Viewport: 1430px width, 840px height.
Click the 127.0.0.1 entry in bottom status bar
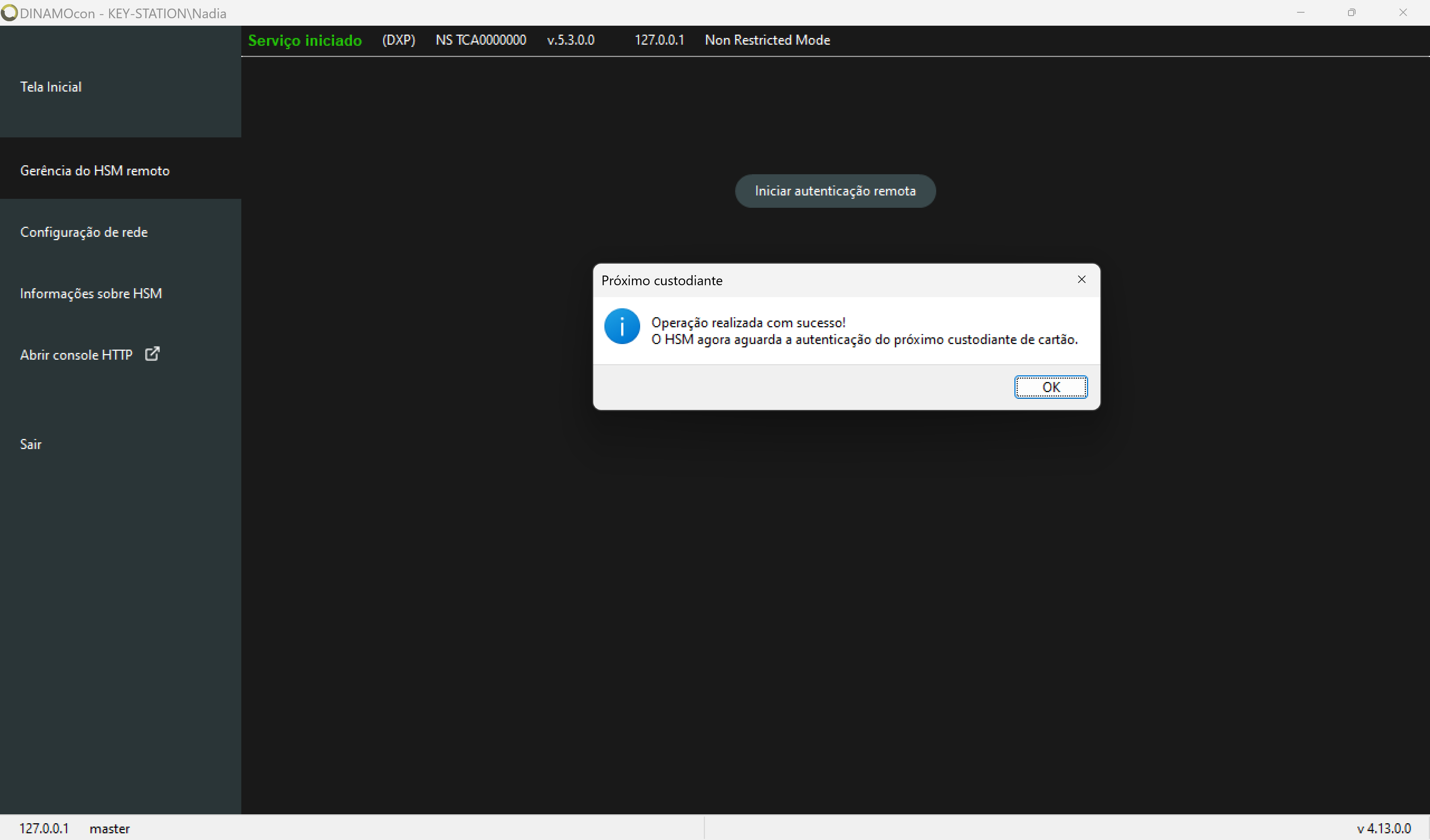pyautogui.click(x=44, y=829)
